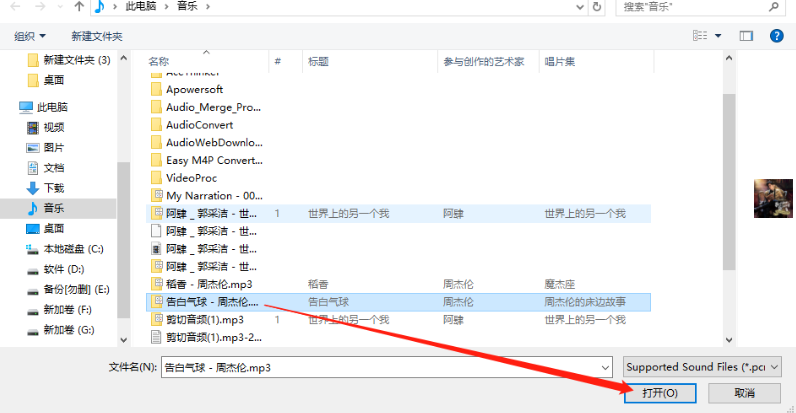Open help with the question mark icon

click(x=776, y=36)
